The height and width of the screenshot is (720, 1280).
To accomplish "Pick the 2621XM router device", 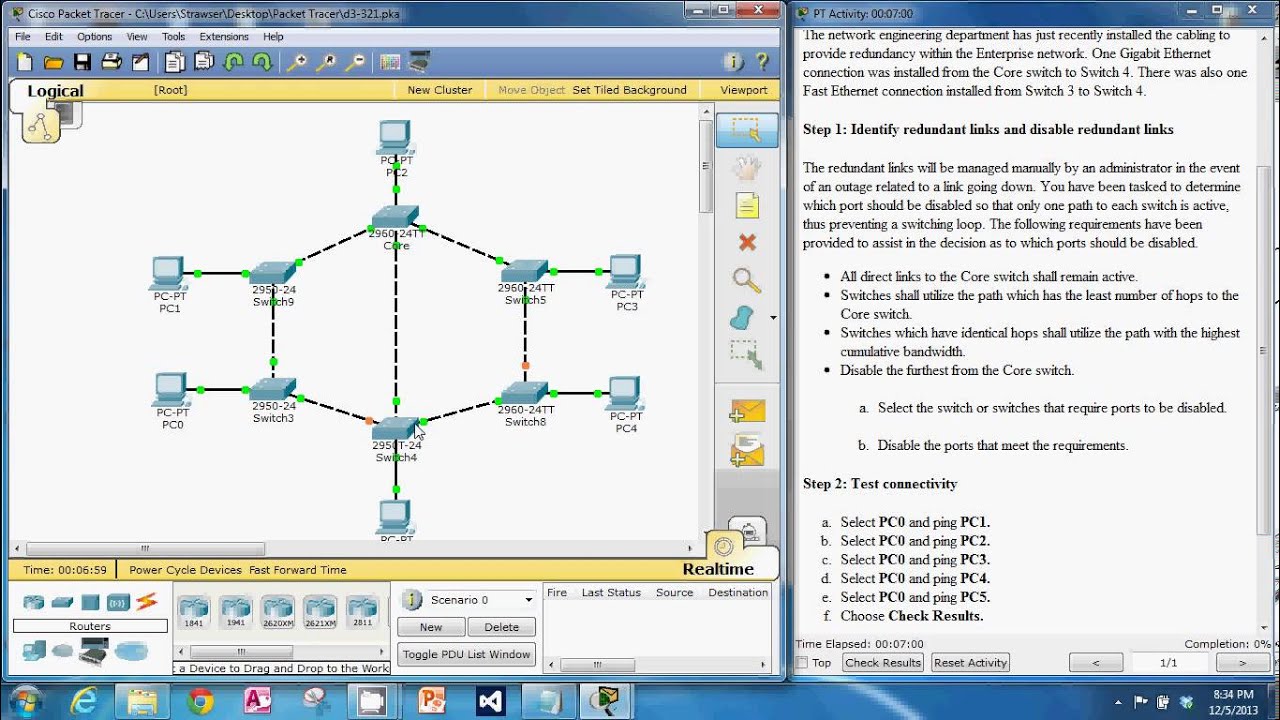I will (319, 611).
